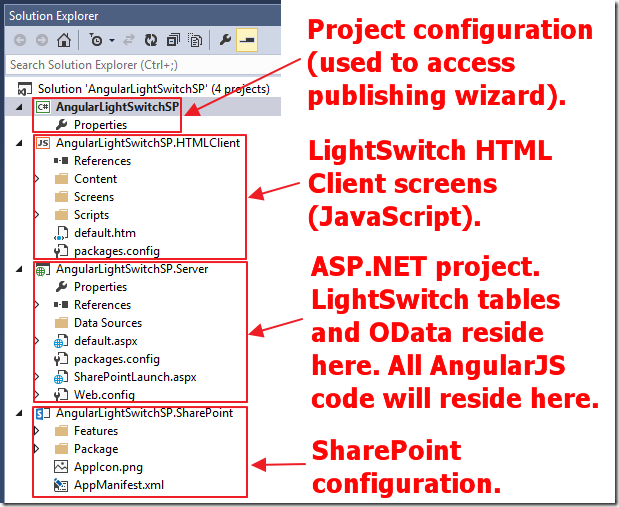
Task: Select packages.config in Server project
Action: coord(117,359)
